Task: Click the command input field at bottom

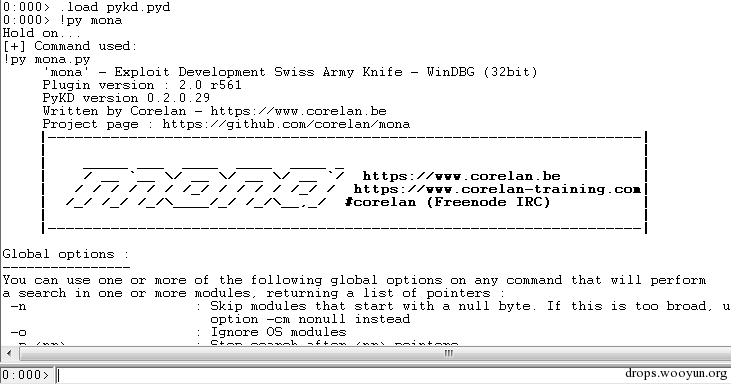Action: 392,375
